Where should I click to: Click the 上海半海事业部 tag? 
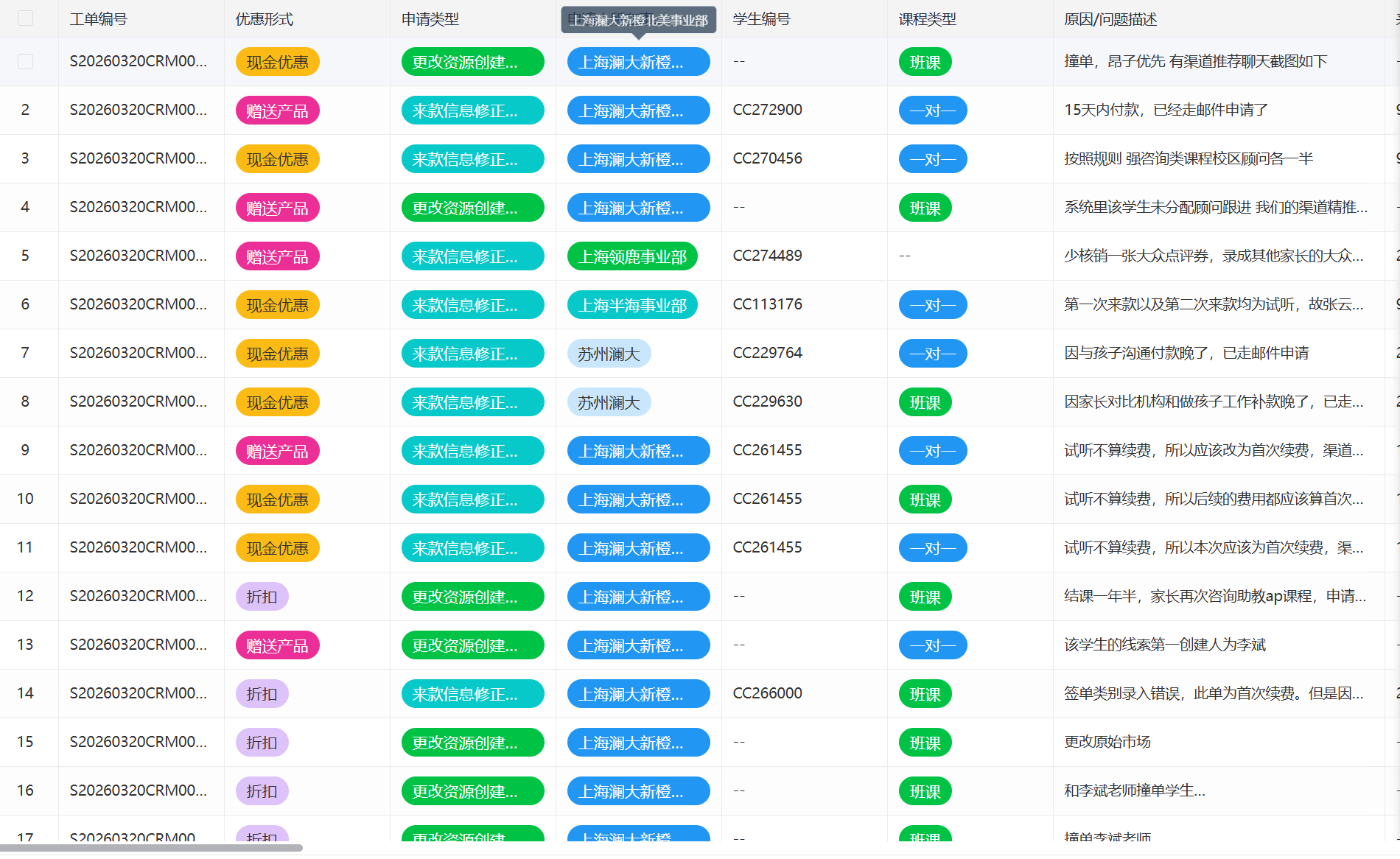point(632,305)
